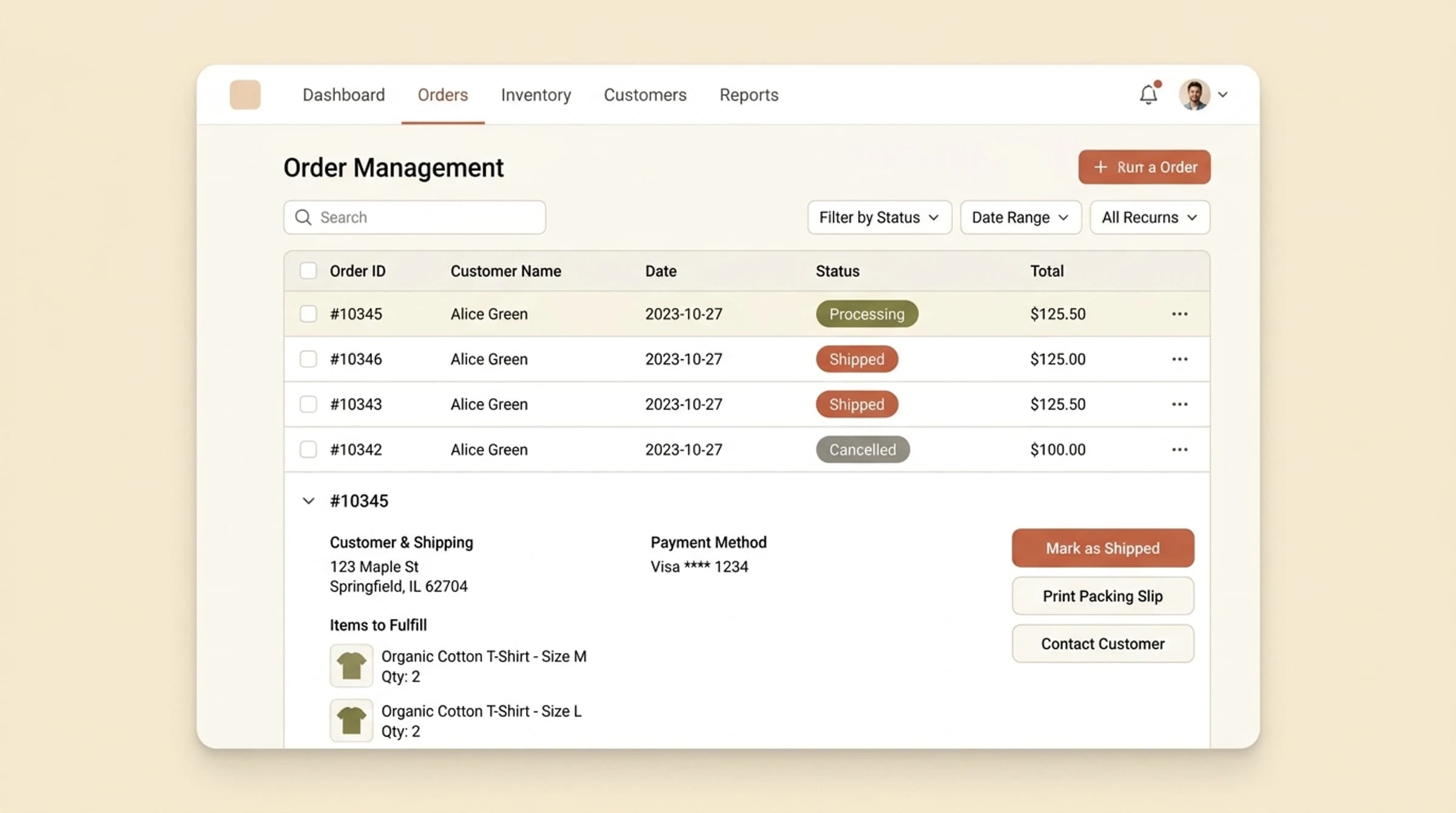Select the checkbox for order #10346
Screen dimensions: 1456x813
click(308, 359)
